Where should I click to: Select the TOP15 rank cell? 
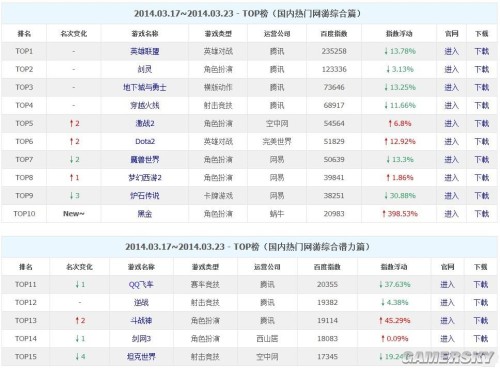(x=26, y=357)
